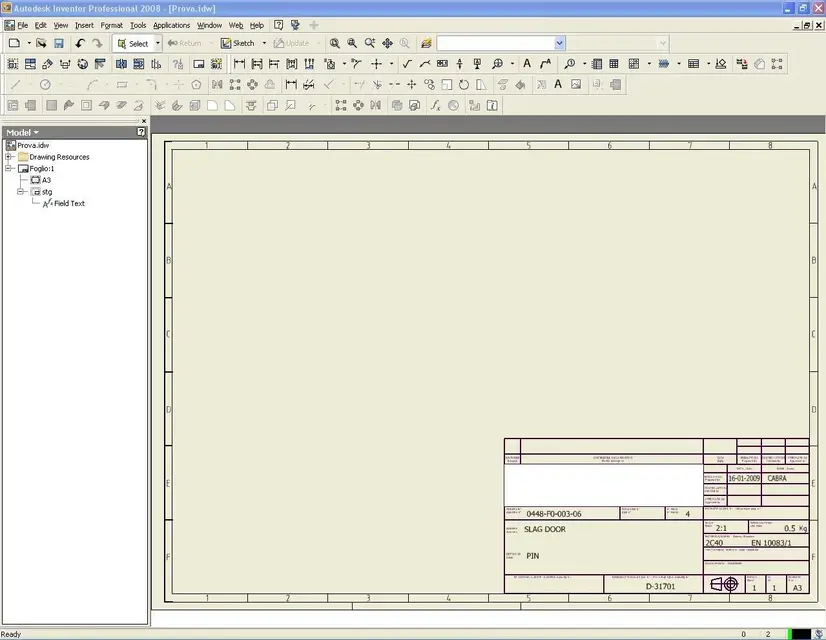The width and height of the screenshot is (826, 640).
Task: Click the D-31701 drawing number
Action: point(660,586)
